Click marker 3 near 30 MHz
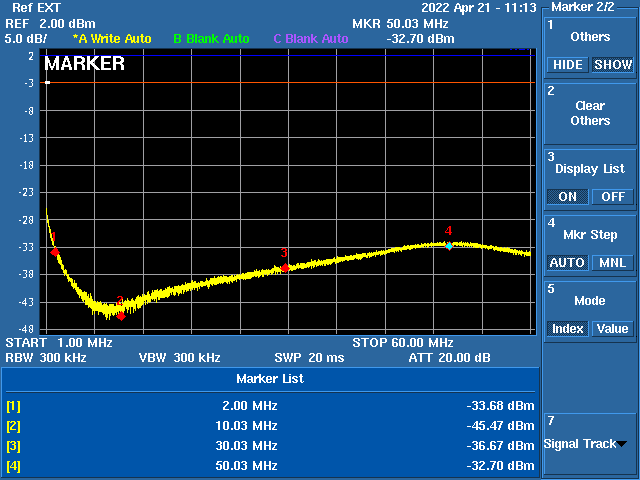Viewport: 640px width, 480px height. point(285,268)
